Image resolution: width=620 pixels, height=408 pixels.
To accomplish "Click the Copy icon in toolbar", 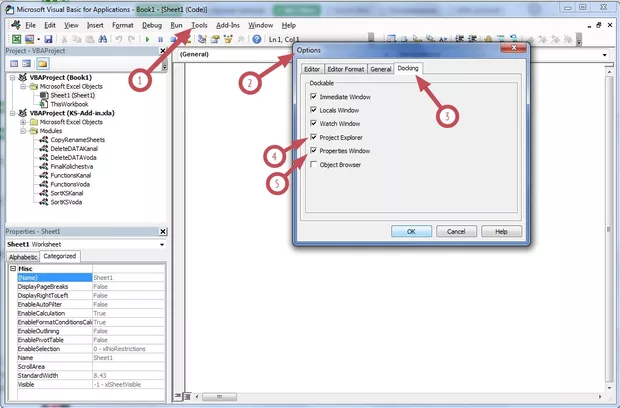I will (x=77, y=39).
